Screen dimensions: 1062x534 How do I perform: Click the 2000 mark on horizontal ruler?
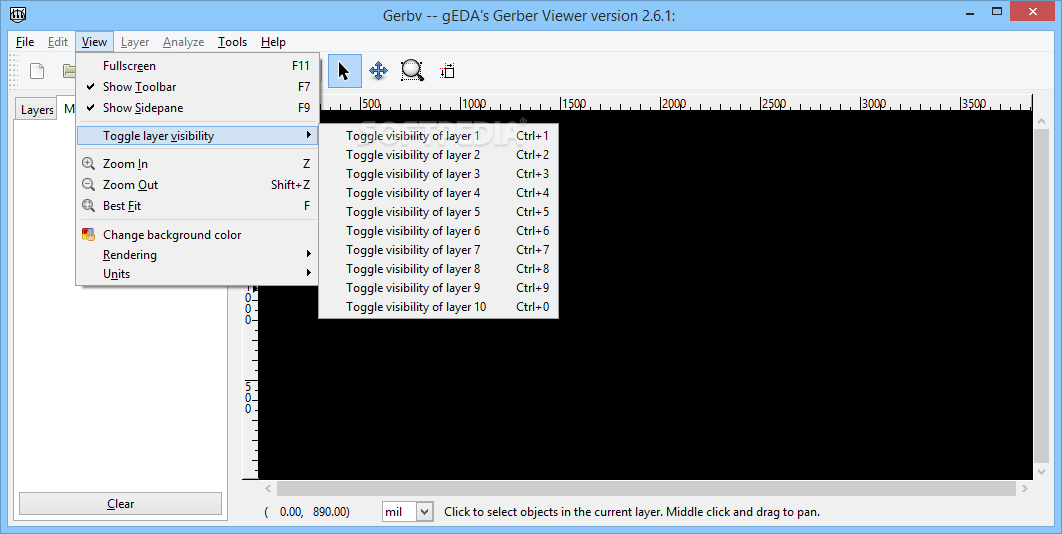tap(674, 104)
